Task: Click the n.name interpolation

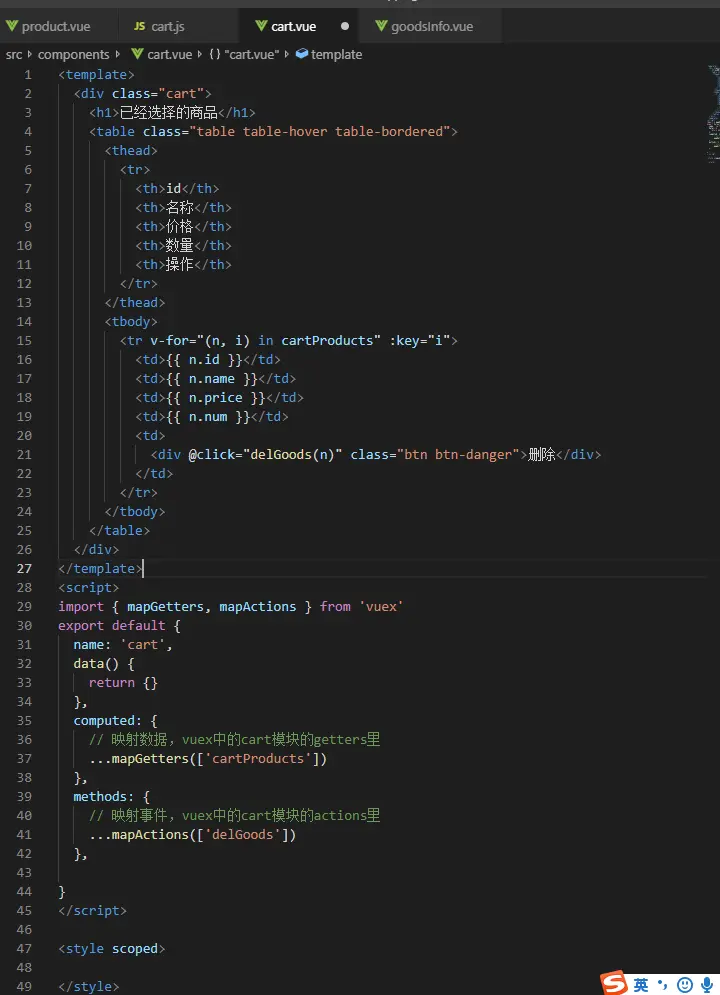Action: 213,379
